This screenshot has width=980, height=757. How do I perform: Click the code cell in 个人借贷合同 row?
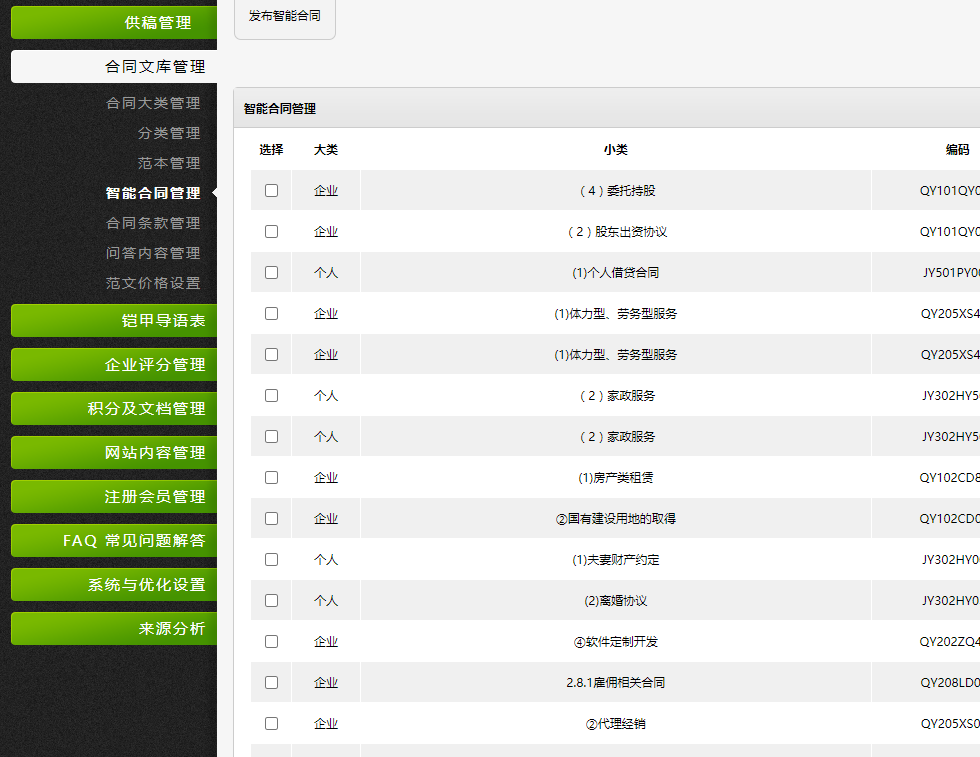point(926,273)
